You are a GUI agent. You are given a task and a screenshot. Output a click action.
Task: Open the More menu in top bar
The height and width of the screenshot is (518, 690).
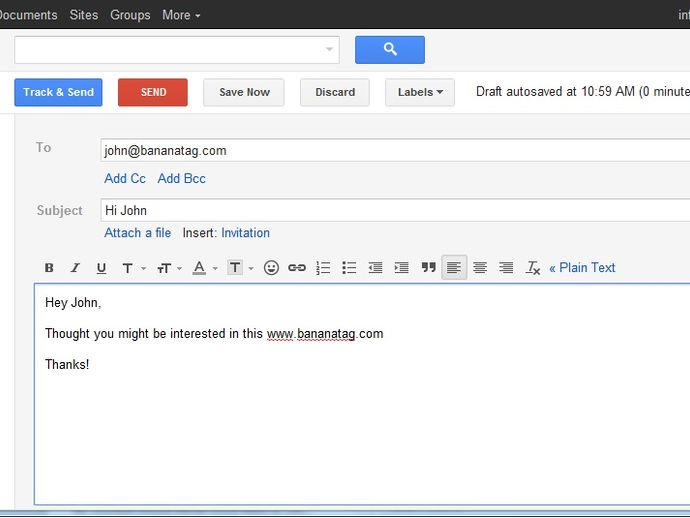pyautogui.click(x=181, y=15)
